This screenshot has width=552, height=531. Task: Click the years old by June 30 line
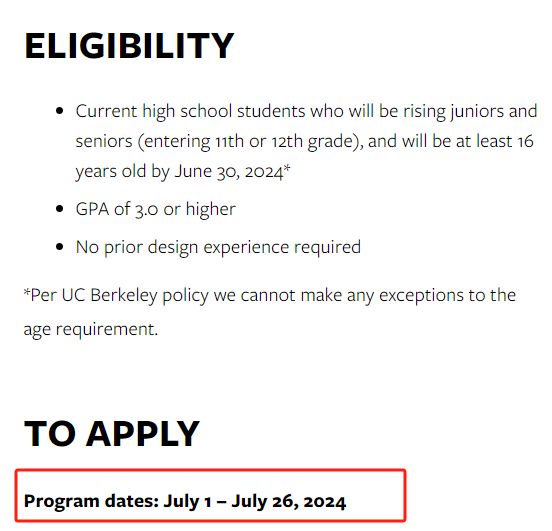click(x=183, y=172)
